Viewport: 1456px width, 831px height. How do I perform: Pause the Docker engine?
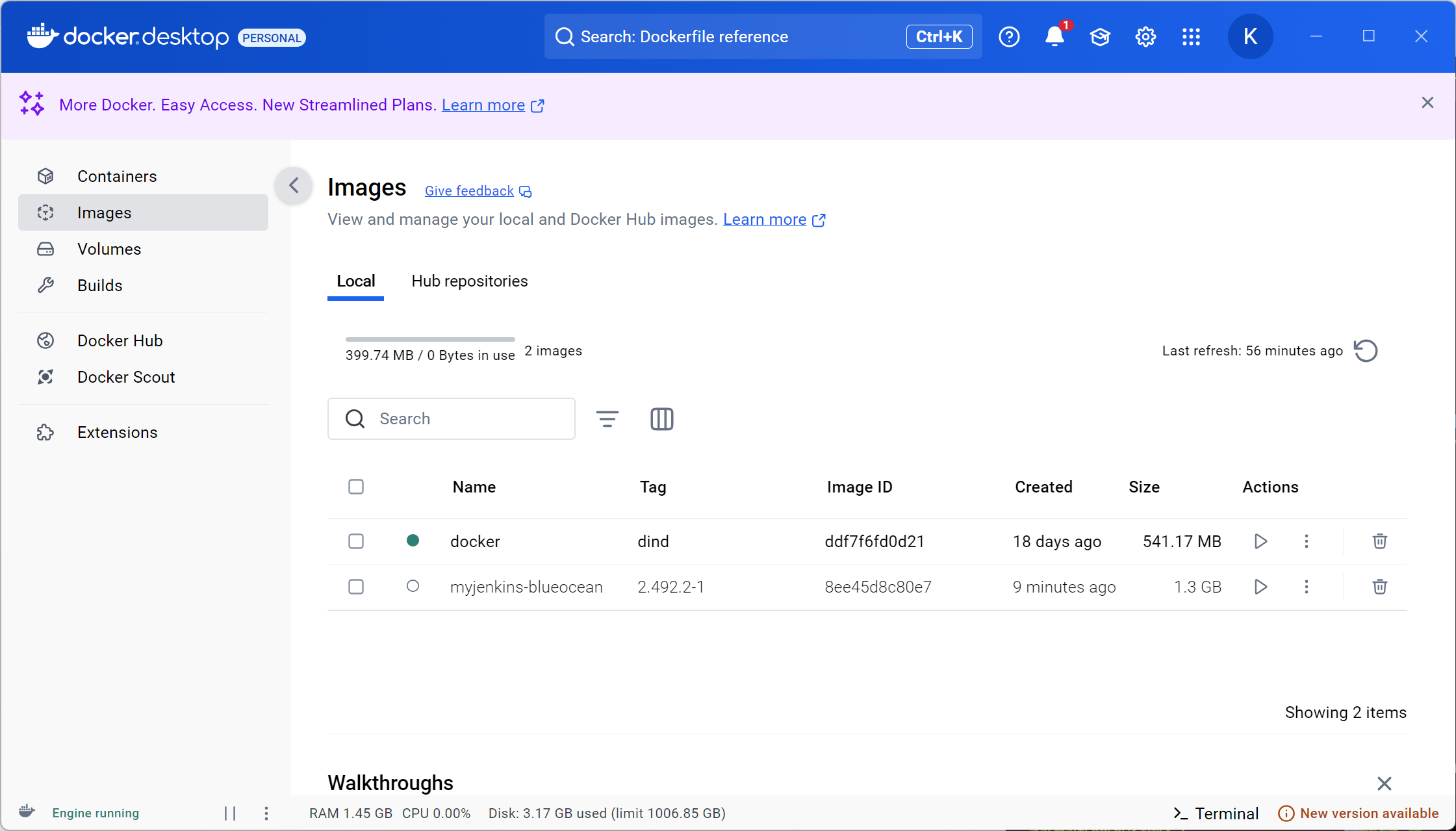pyautogui.click(x=230, y=813)
